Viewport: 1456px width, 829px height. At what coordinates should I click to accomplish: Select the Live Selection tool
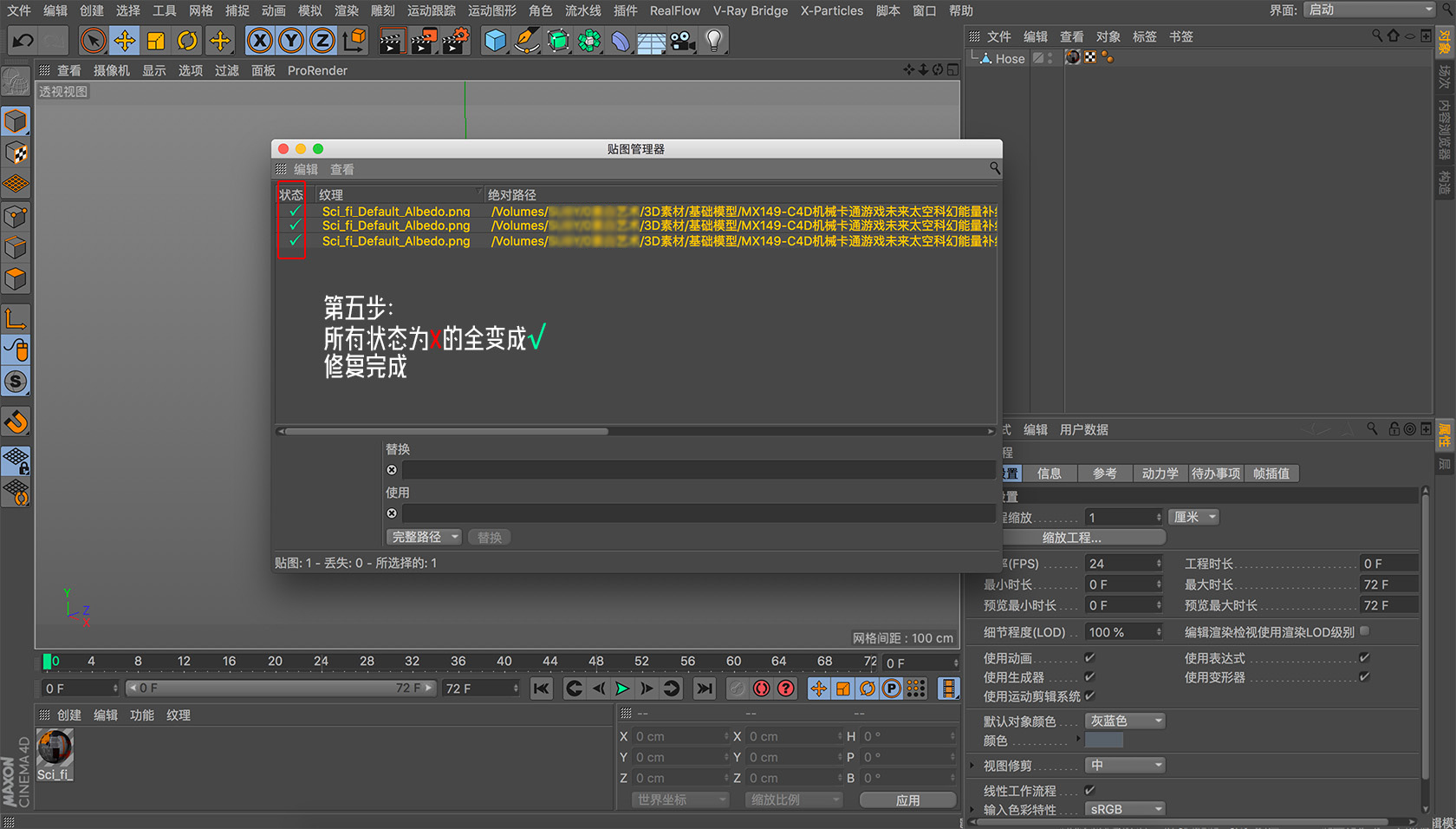pyautogui.click(x=93, y=41)
